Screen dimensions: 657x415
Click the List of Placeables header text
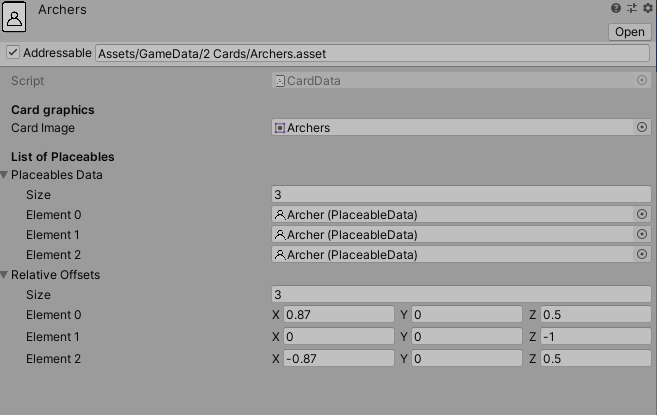[63, 157]
